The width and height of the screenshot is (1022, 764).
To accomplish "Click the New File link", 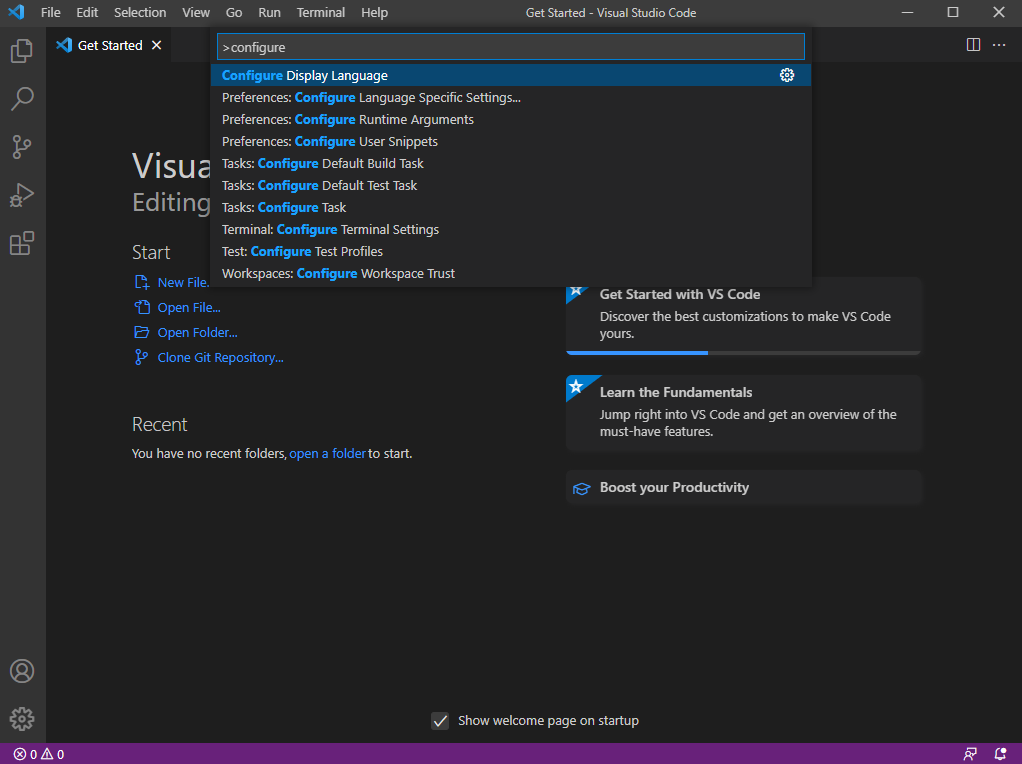I will pos(183,283).
